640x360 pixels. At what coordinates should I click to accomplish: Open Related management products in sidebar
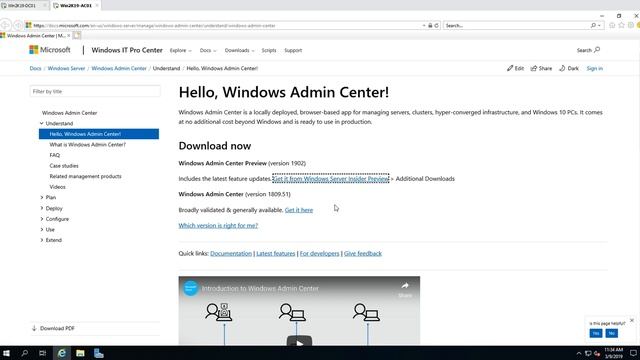coord(85,176)
